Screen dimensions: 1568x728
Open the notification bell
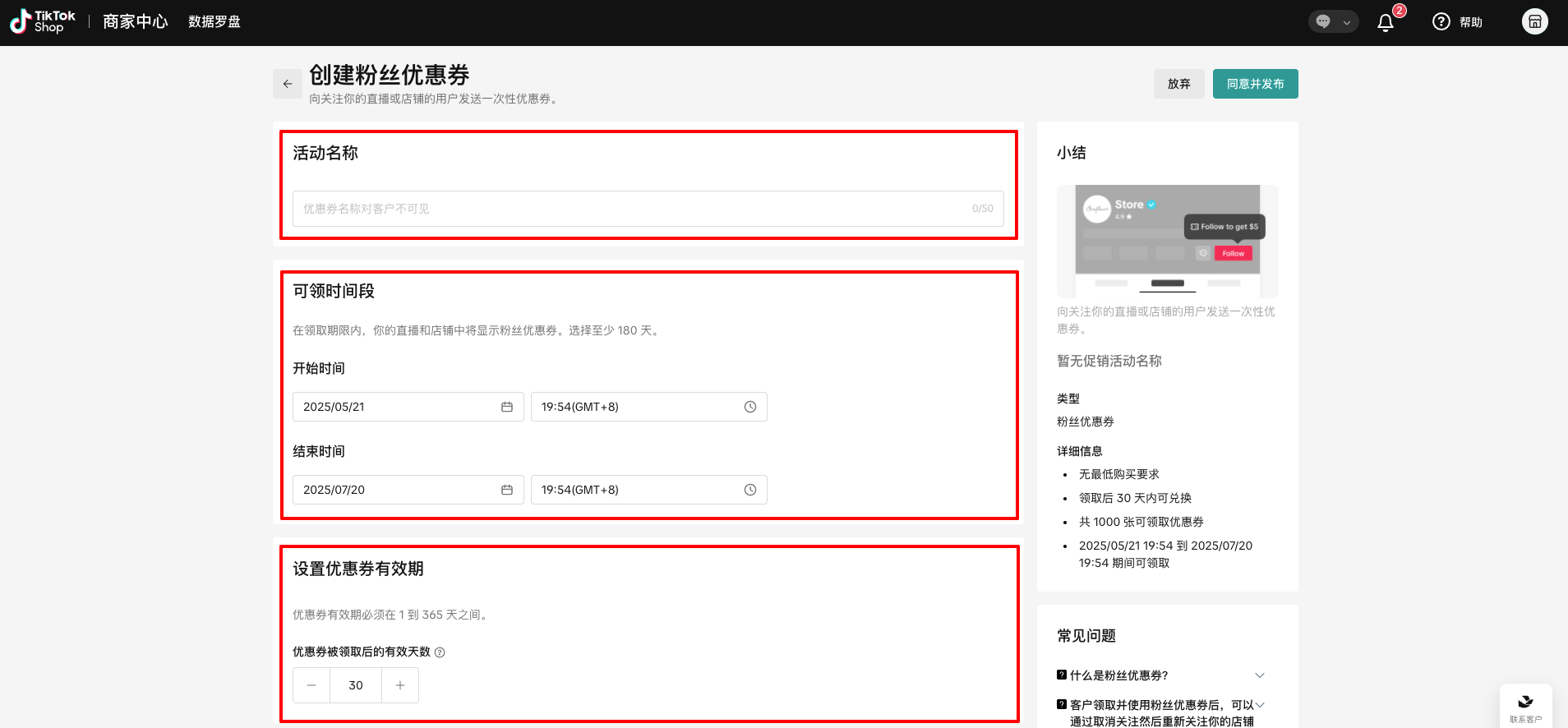click(x=1386, y=22)
